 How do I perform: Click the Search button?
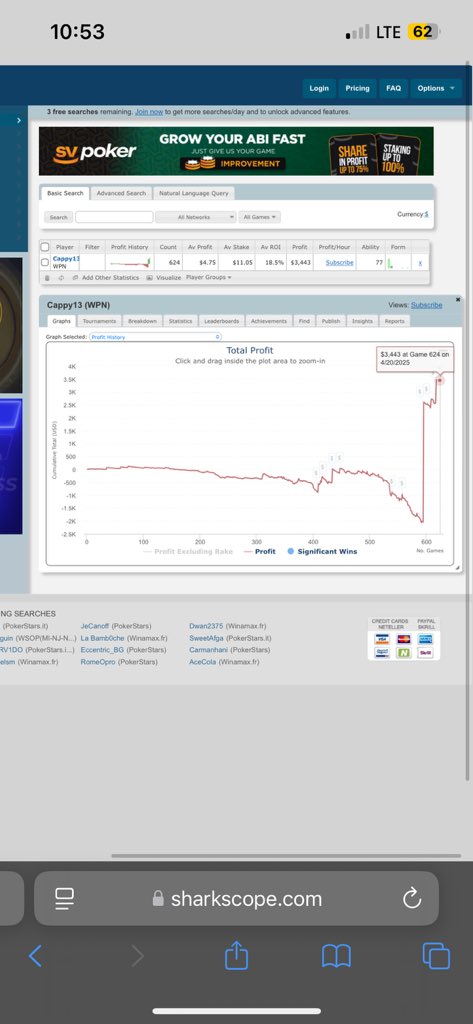pos(59,217)
